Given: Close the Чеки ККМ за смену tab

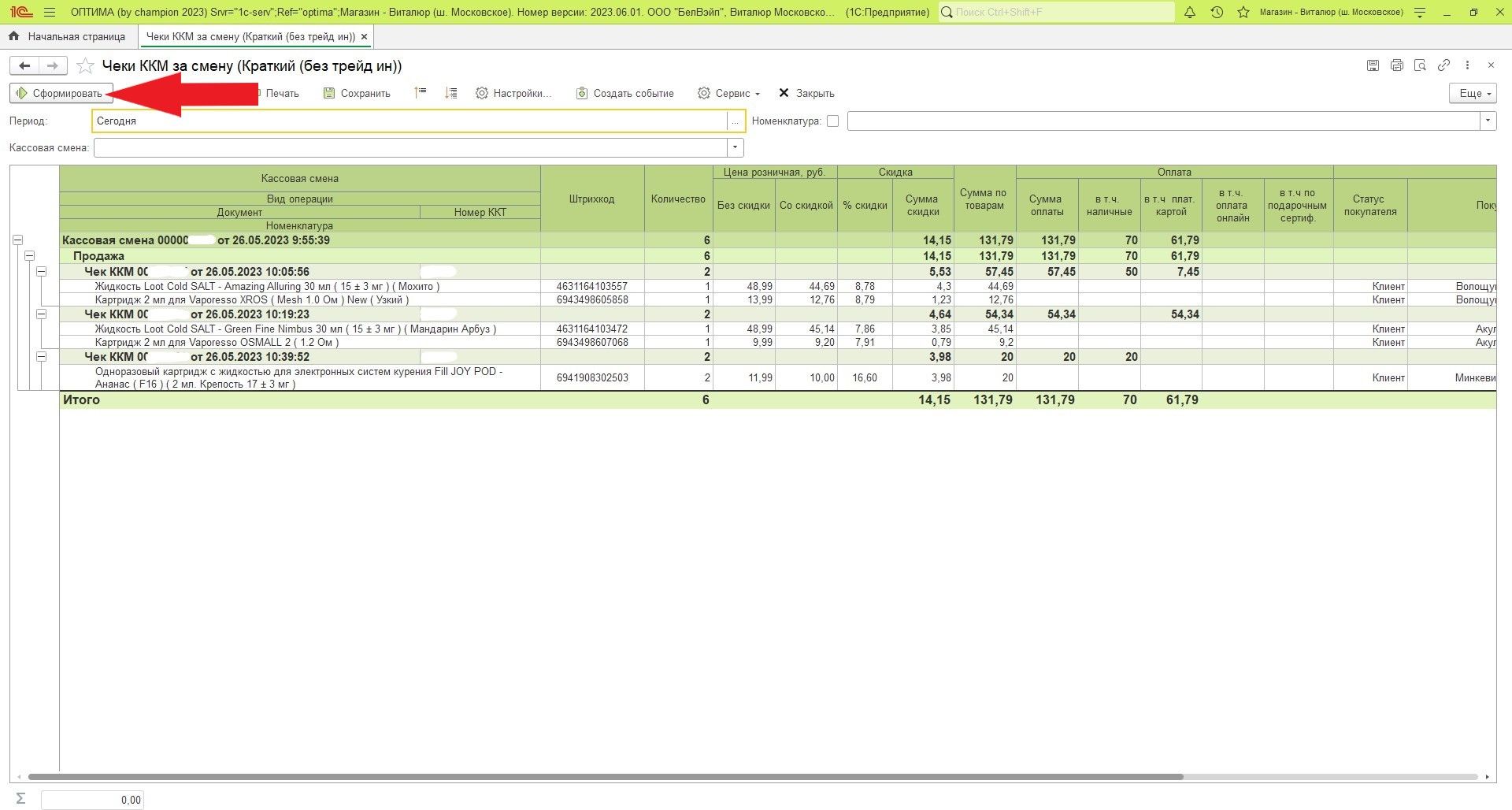Looking at the screenshot, I should pyautogui.click(x=364, y=36).
